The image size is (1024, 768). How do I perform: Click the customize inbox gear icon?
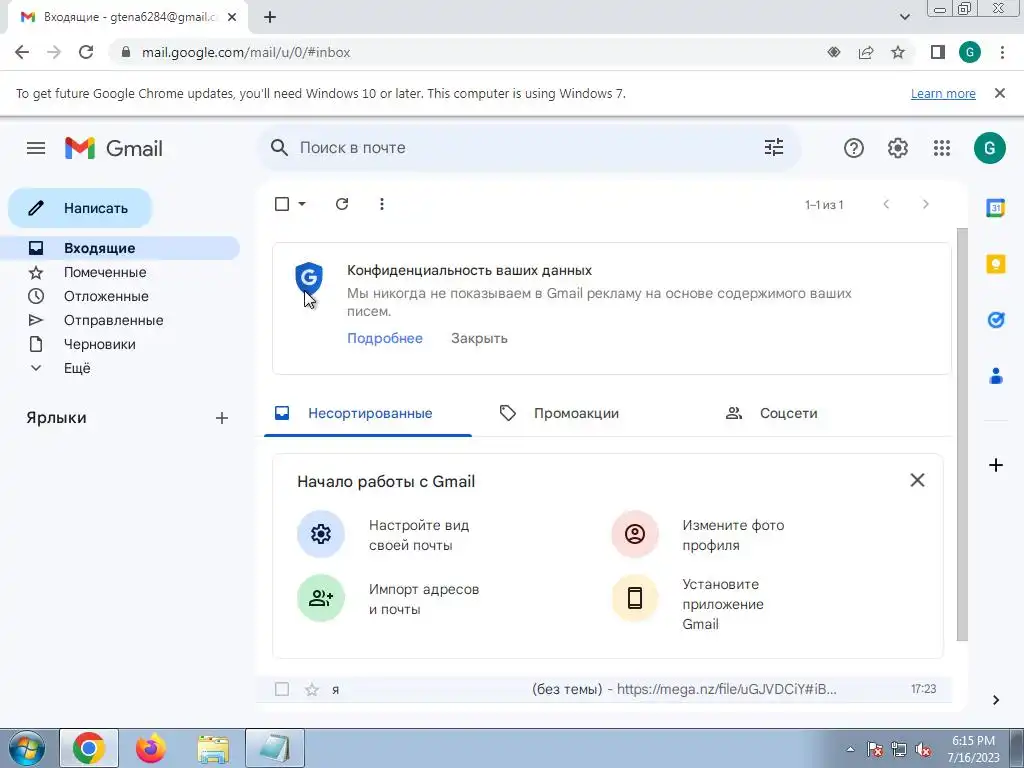coord(321,534)
